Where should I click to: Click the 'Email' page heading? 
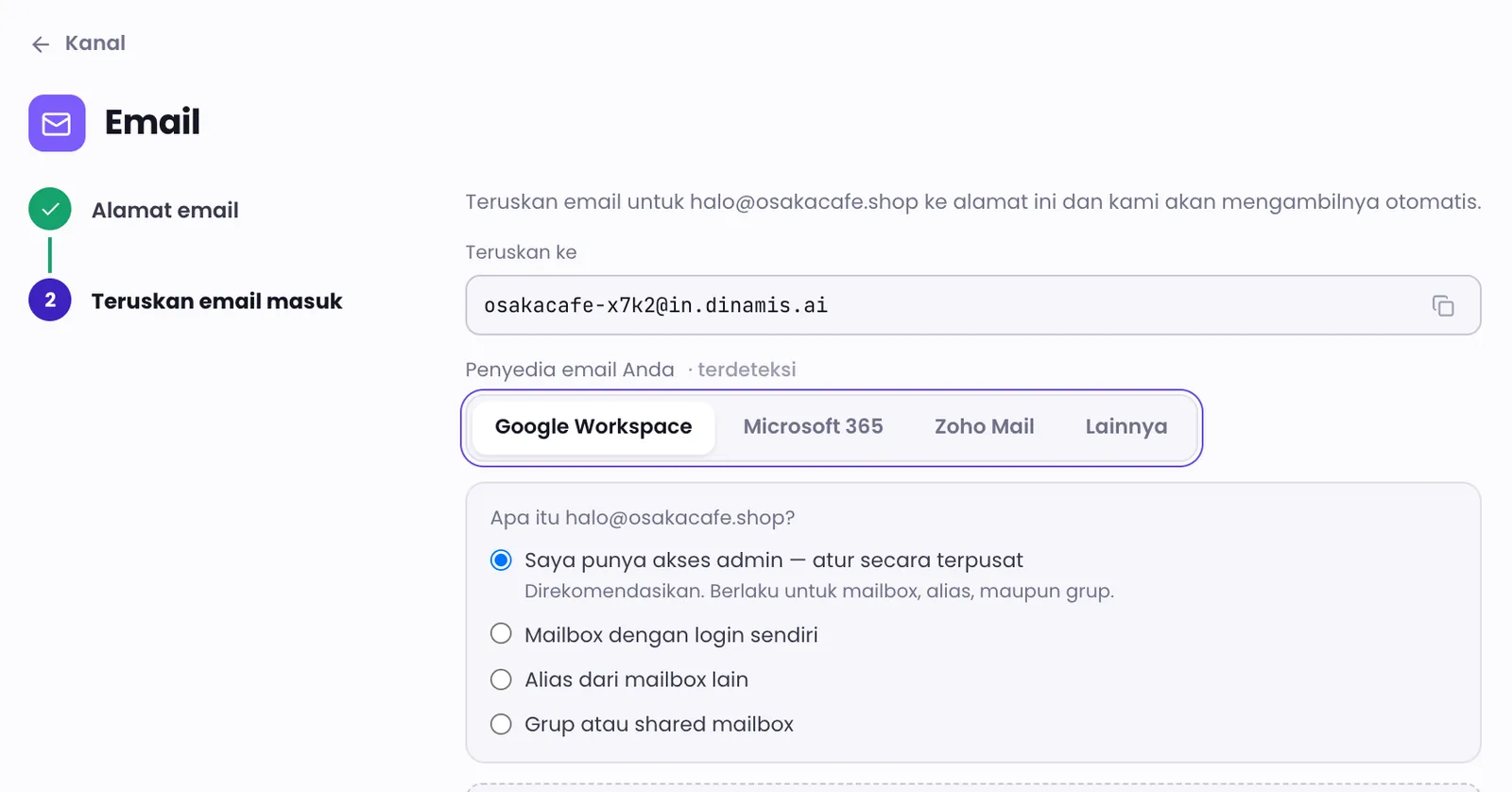coord(152,122)
